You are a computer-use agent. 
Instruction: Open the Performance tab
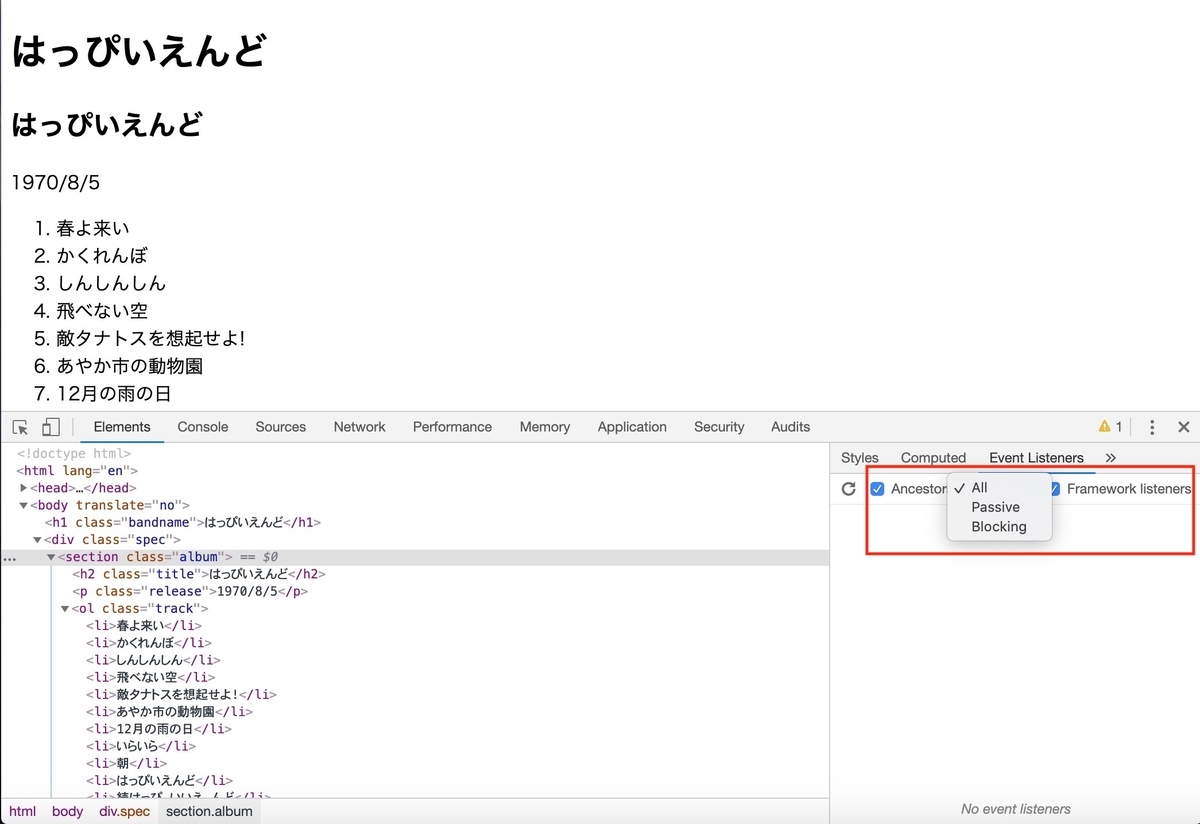point(452,427)
